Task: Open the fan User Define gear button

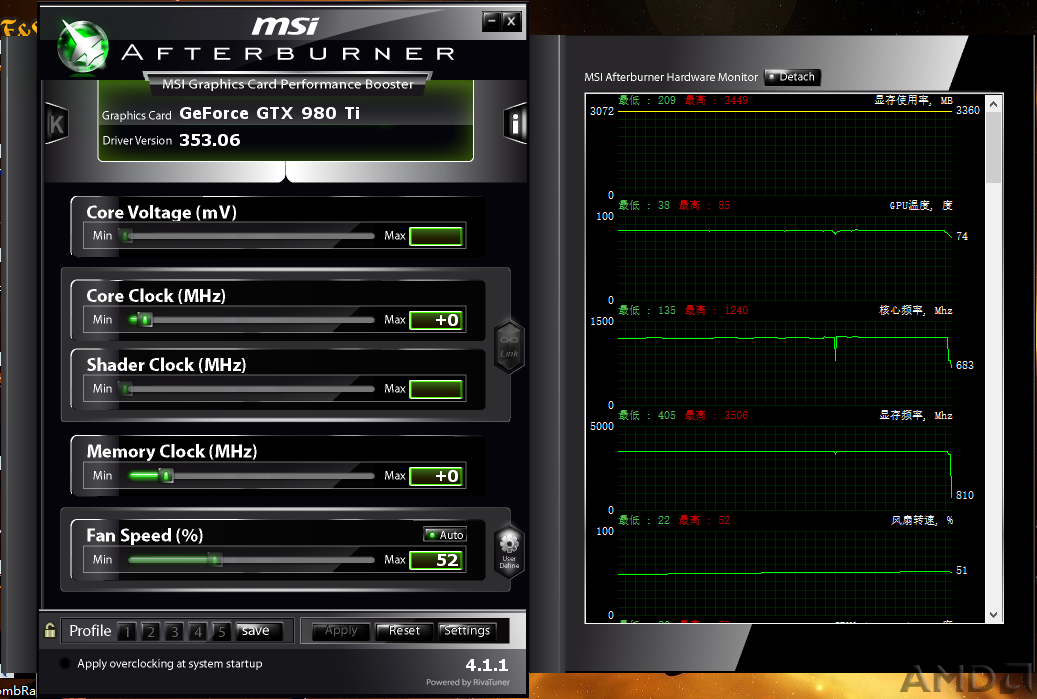Action: click(509, 552)
